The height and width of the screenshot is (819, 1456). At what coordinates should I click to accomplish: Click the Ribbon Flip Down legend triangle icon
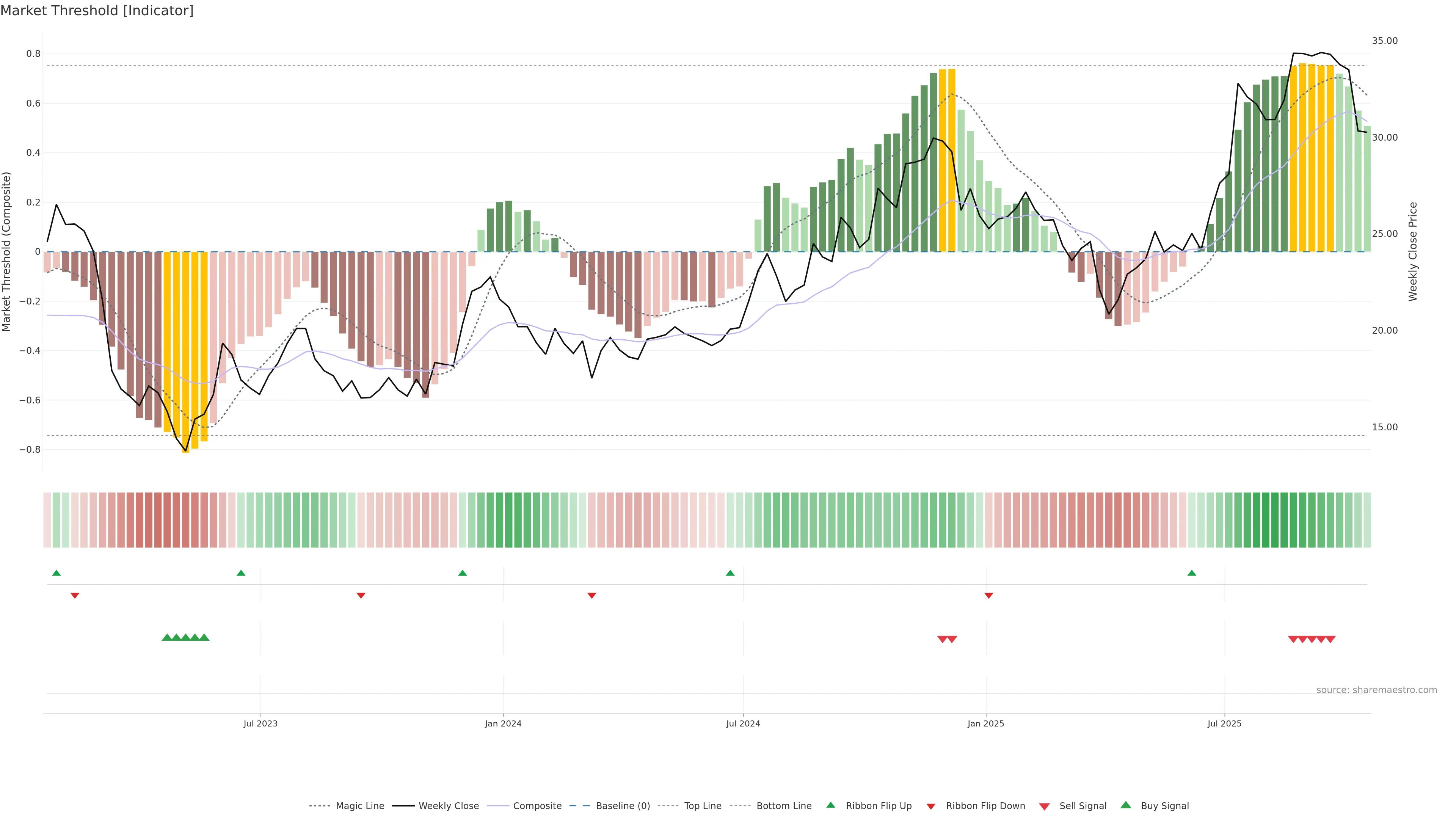point(931,806)
